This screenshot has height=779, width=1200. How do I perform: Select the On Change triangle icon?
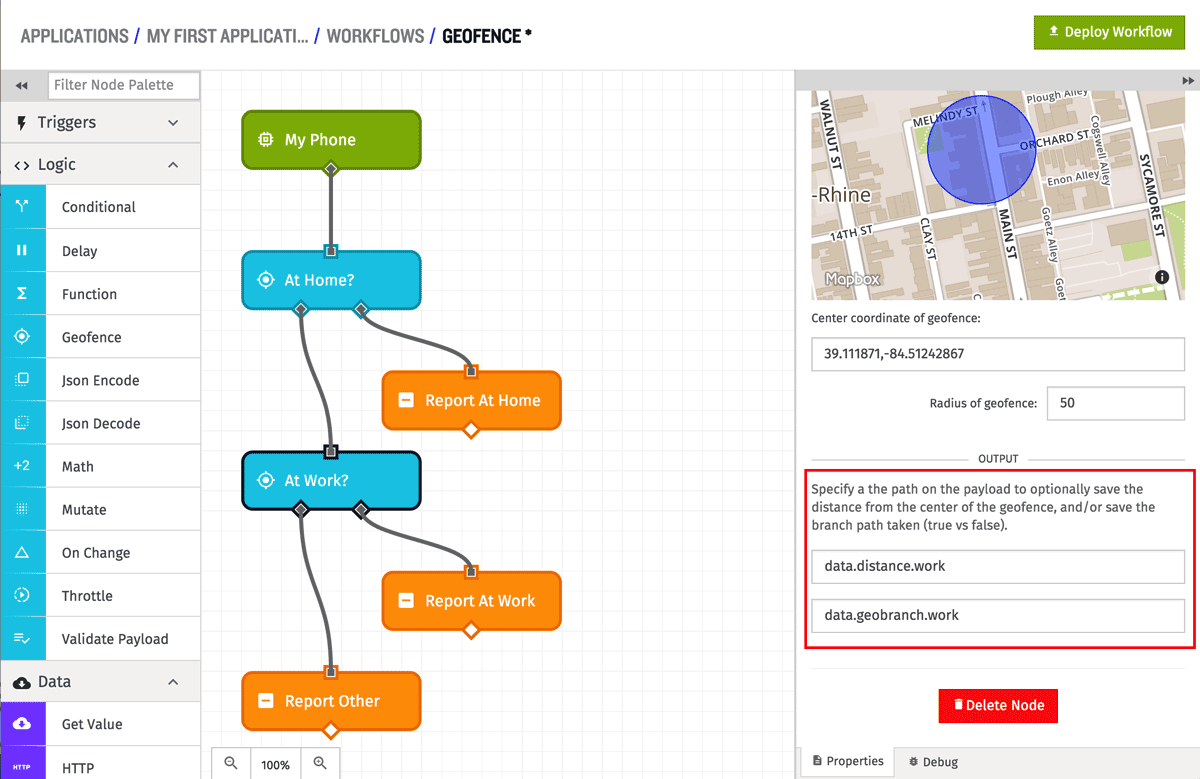tap(22, 552)
